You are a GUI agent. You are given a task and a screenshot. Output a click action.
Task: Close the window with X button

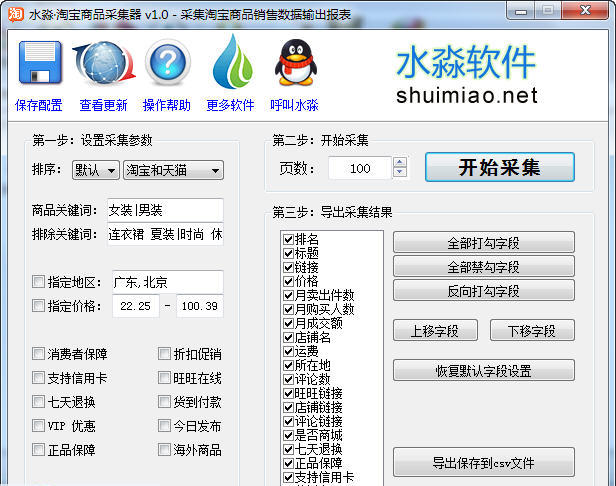coord(585,11)
